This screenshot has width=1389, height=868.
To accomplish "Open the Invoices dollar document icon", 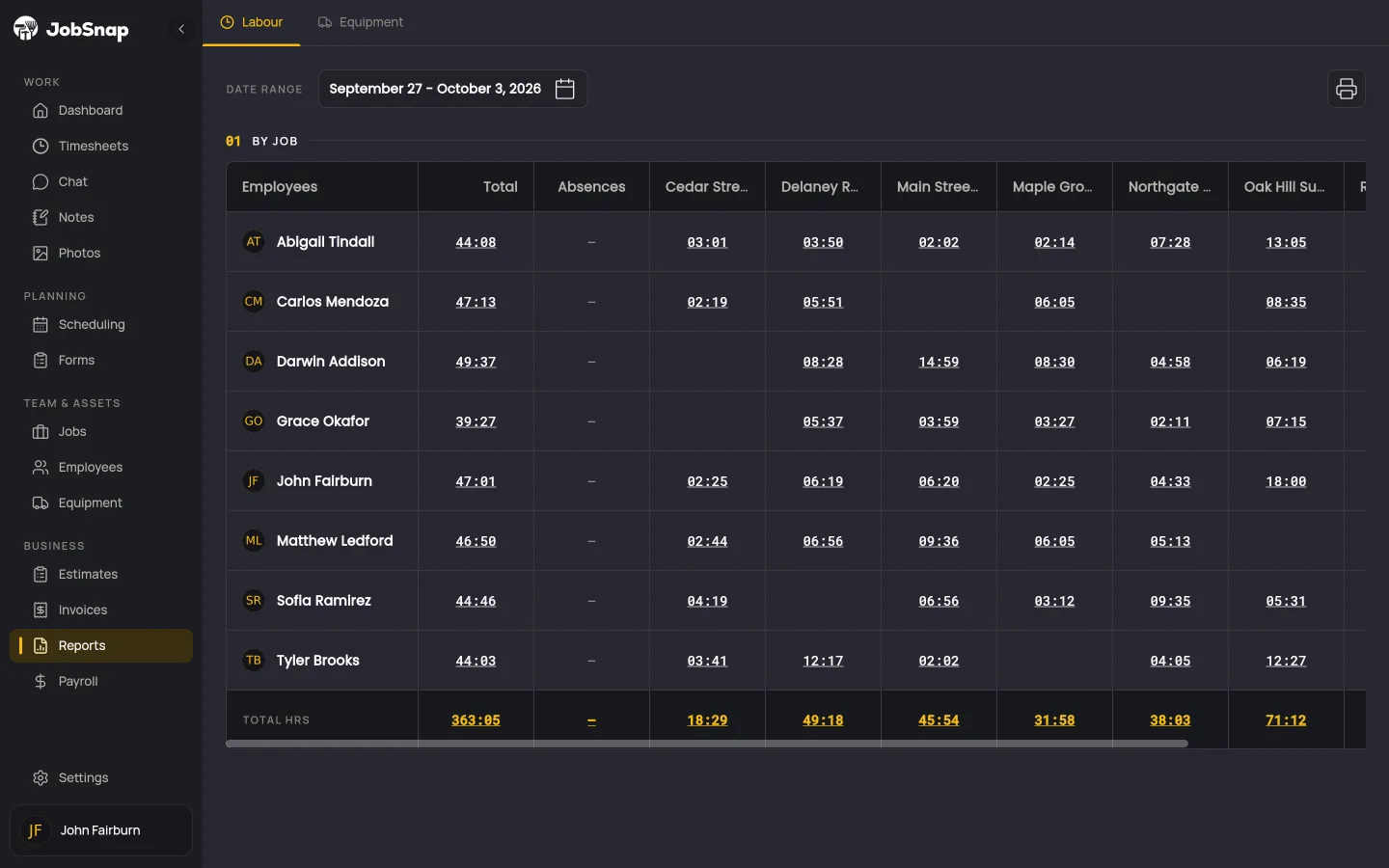I will tap(41, 610).
